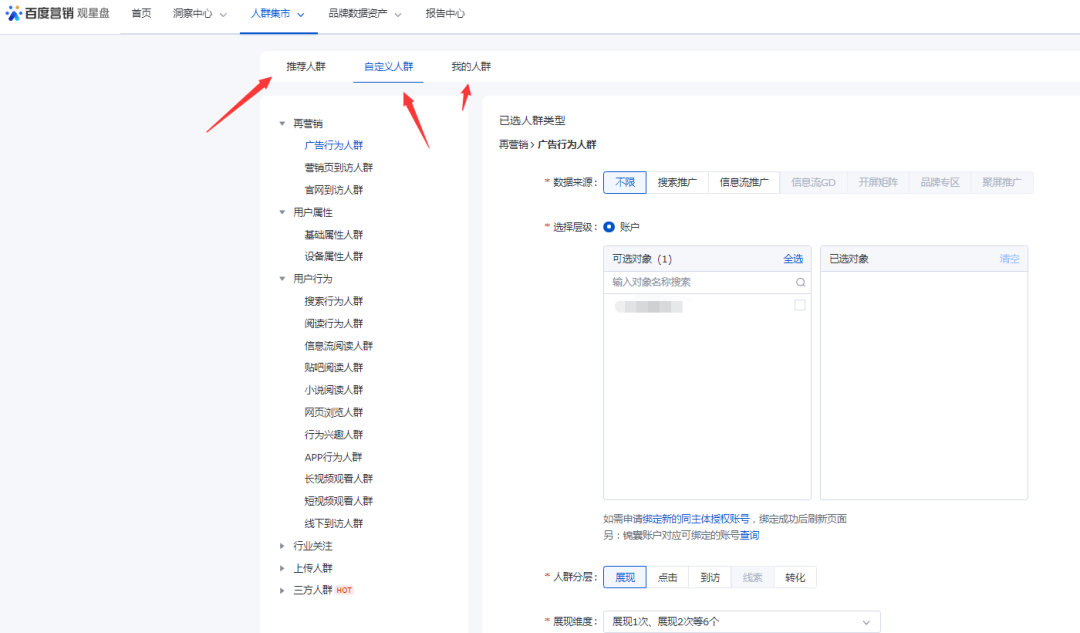Collapse the 用户行为 tree group
The image size is (1080, 633).
pyautogui.click(x=282, y=279)
